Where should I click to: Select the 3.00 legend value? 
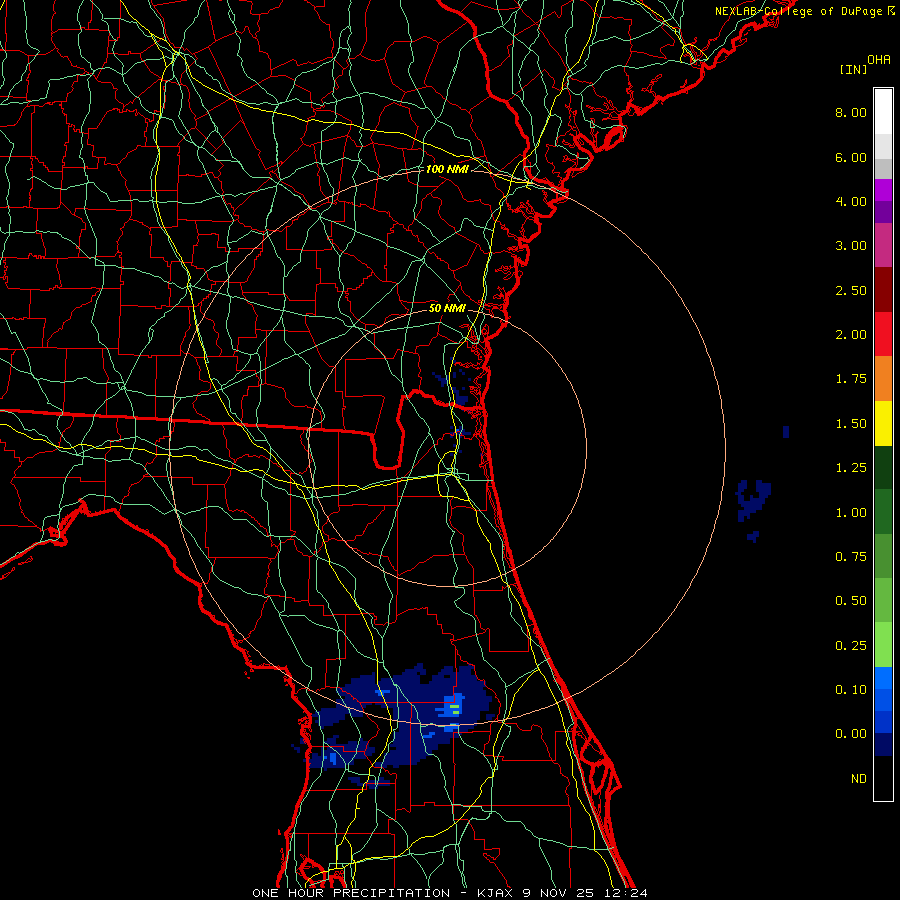coord(851,246)
